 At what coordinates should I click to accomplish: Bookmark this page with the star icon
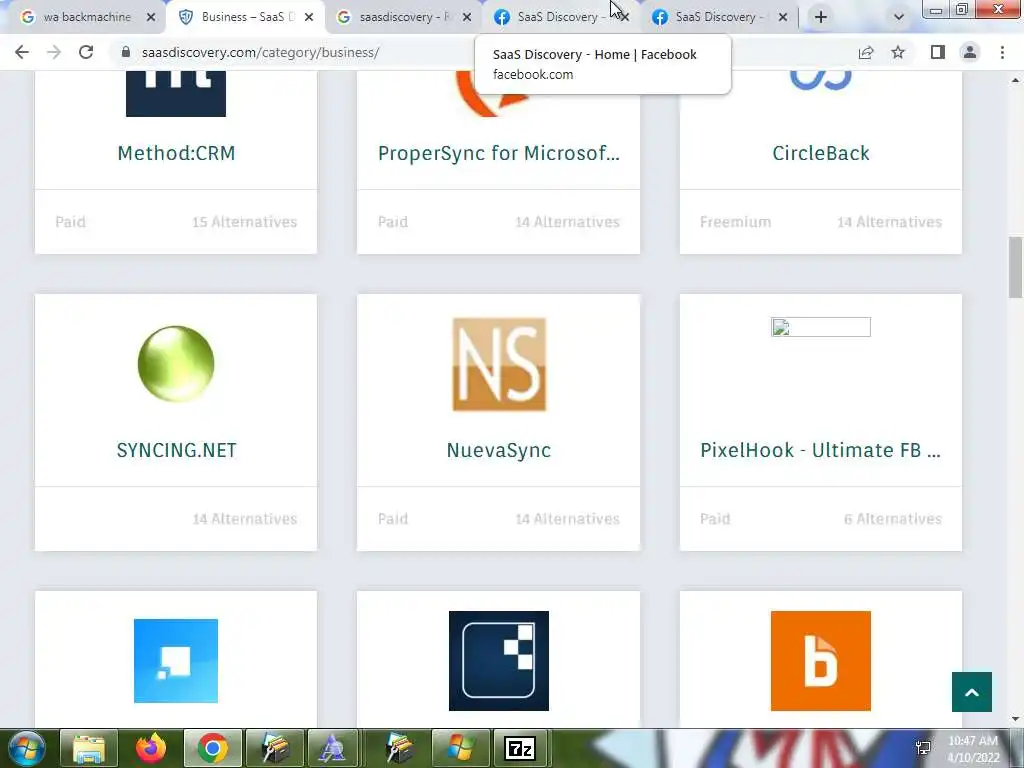[x=898, y=52]
